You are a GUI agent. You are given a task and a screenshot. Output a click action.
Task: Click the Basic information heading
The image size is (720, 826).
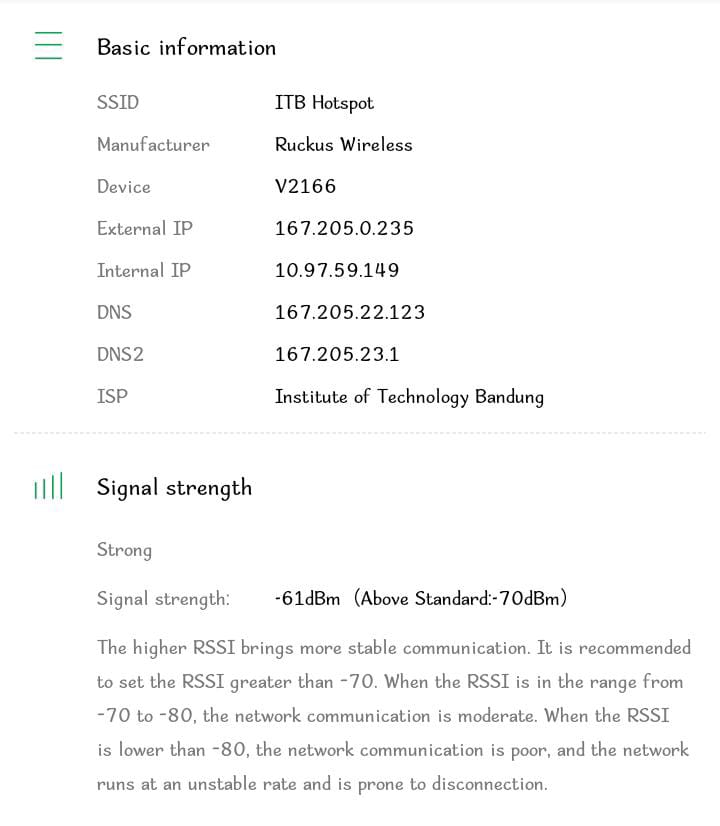(186, 48)
